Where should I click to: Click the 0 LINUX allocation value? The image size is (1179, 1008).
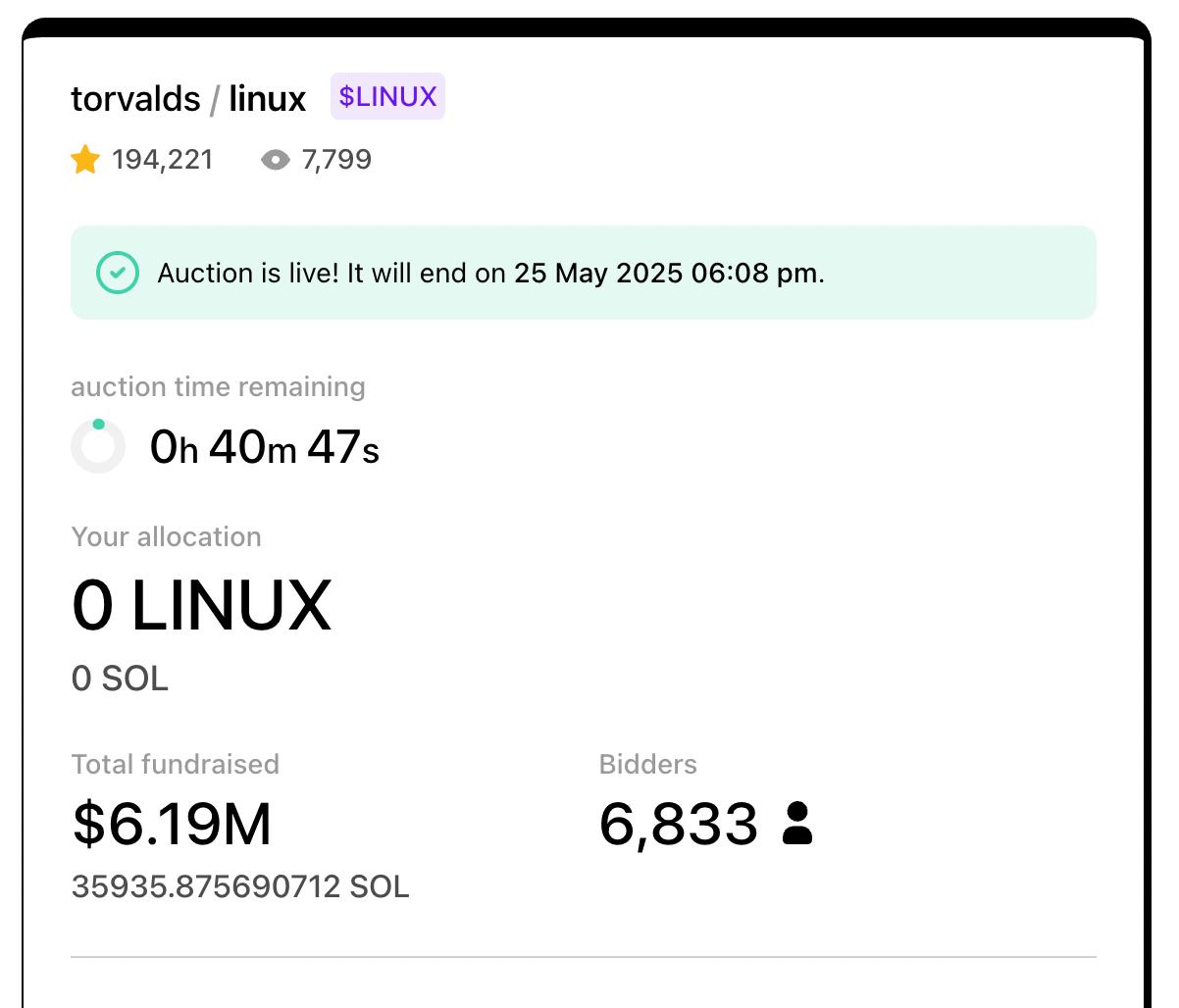click(202, 605)
